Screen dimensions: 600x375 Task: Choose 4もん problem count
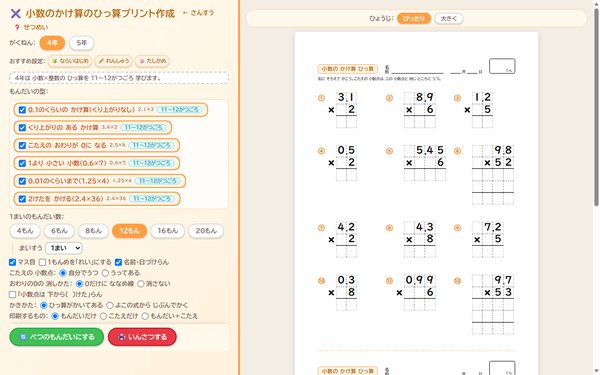25,231
